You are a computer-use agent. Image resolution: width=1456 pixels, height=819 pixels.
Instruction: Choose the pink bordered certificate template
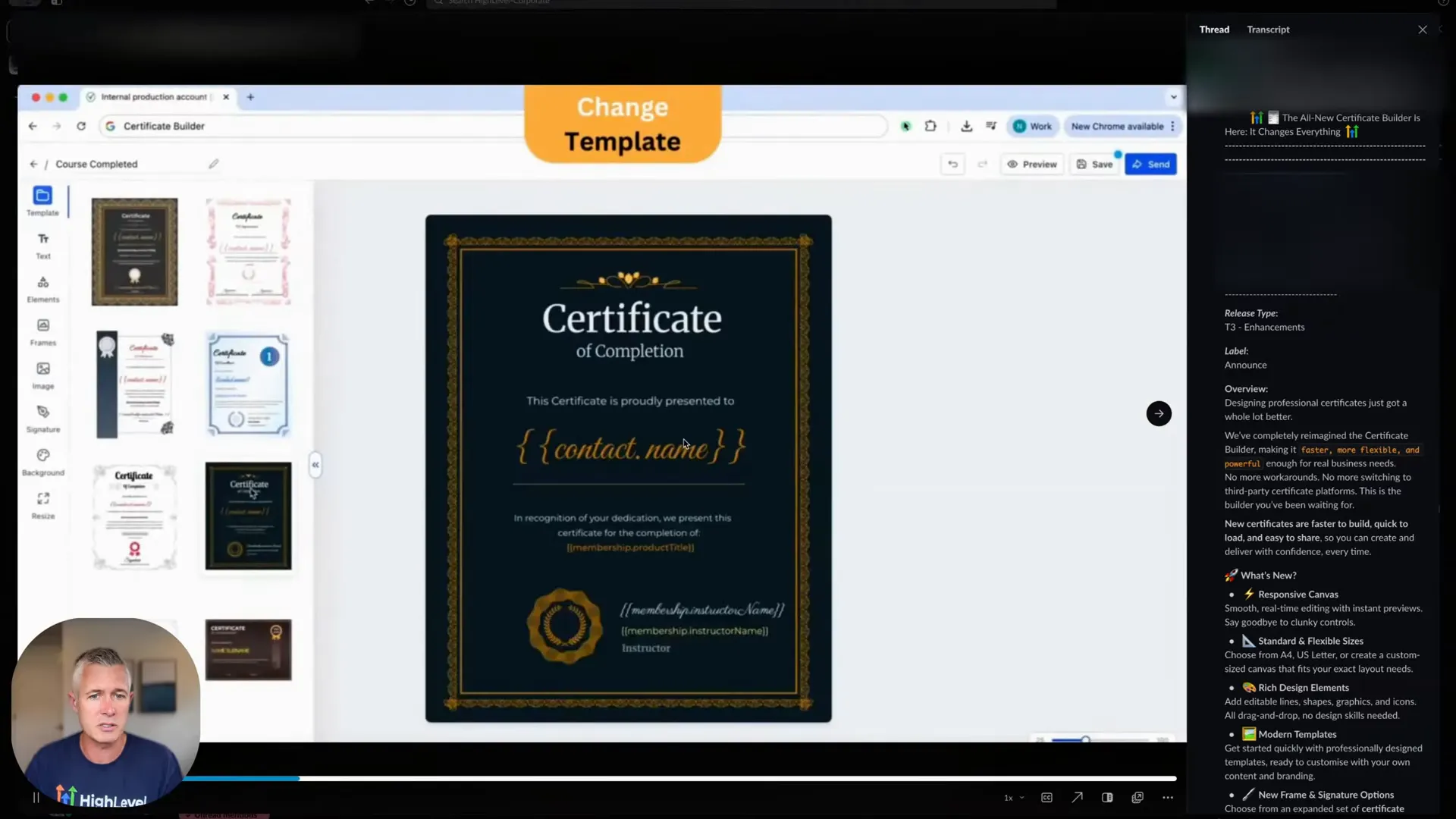coord(249,252)
